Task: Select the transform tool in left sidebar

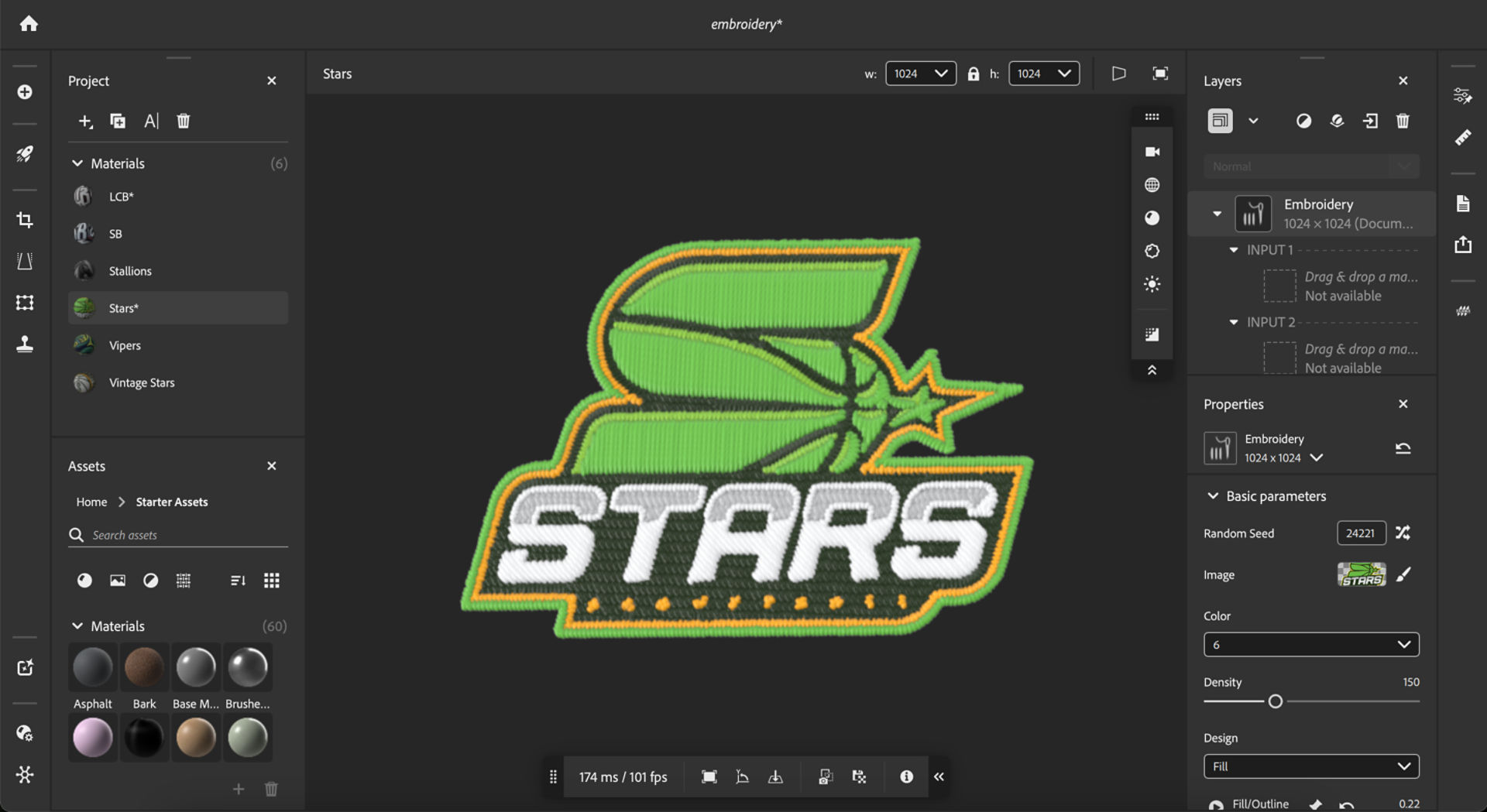Action: click(25, 303)
